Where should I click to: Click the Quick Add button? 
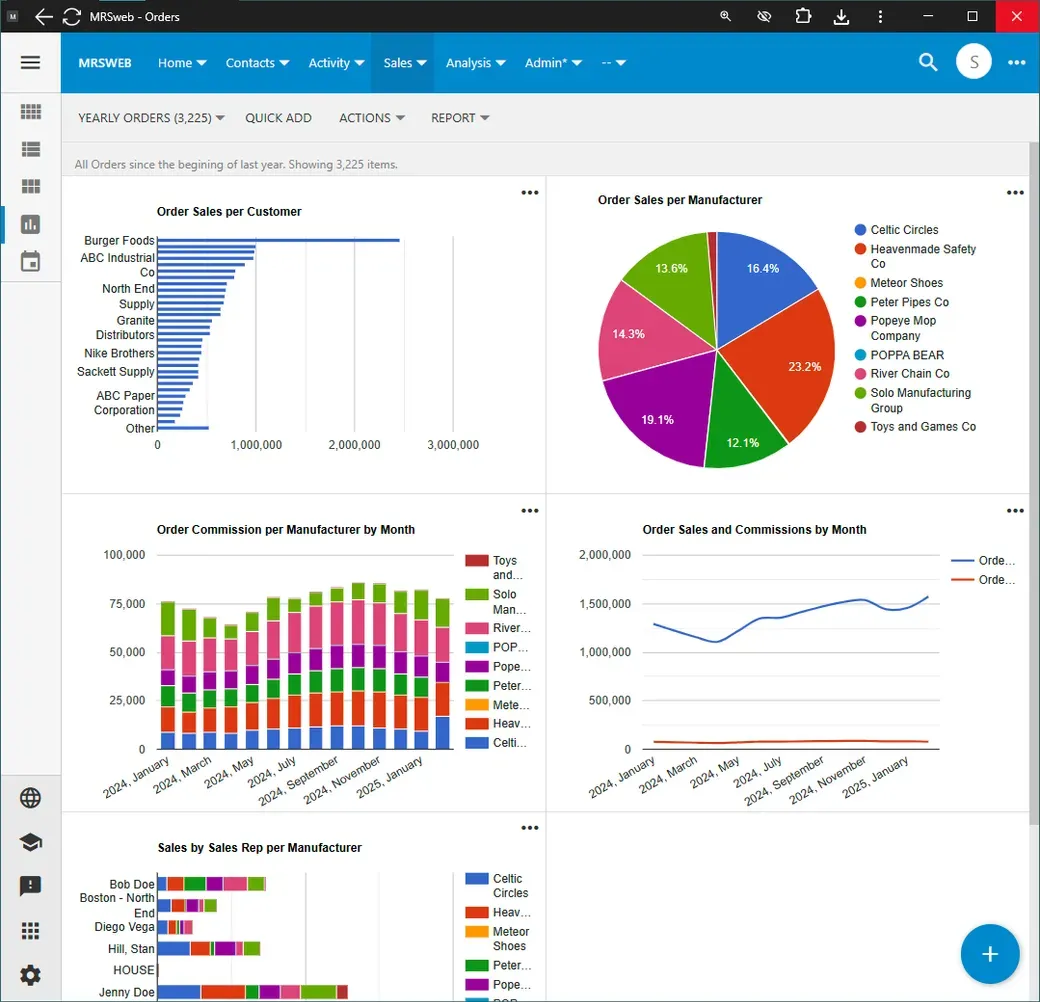(x=279, y=117)
